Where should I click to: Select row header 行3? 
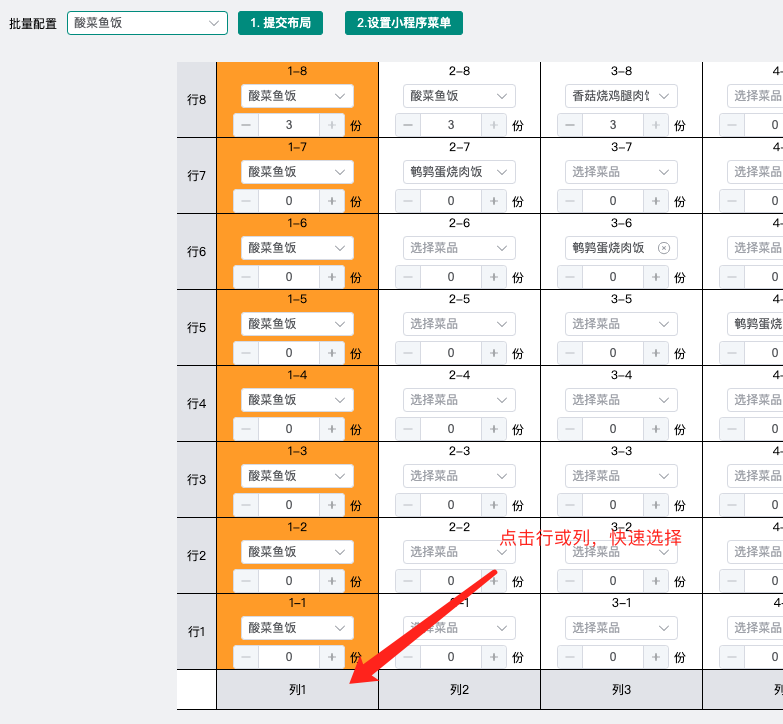(197, 479)
